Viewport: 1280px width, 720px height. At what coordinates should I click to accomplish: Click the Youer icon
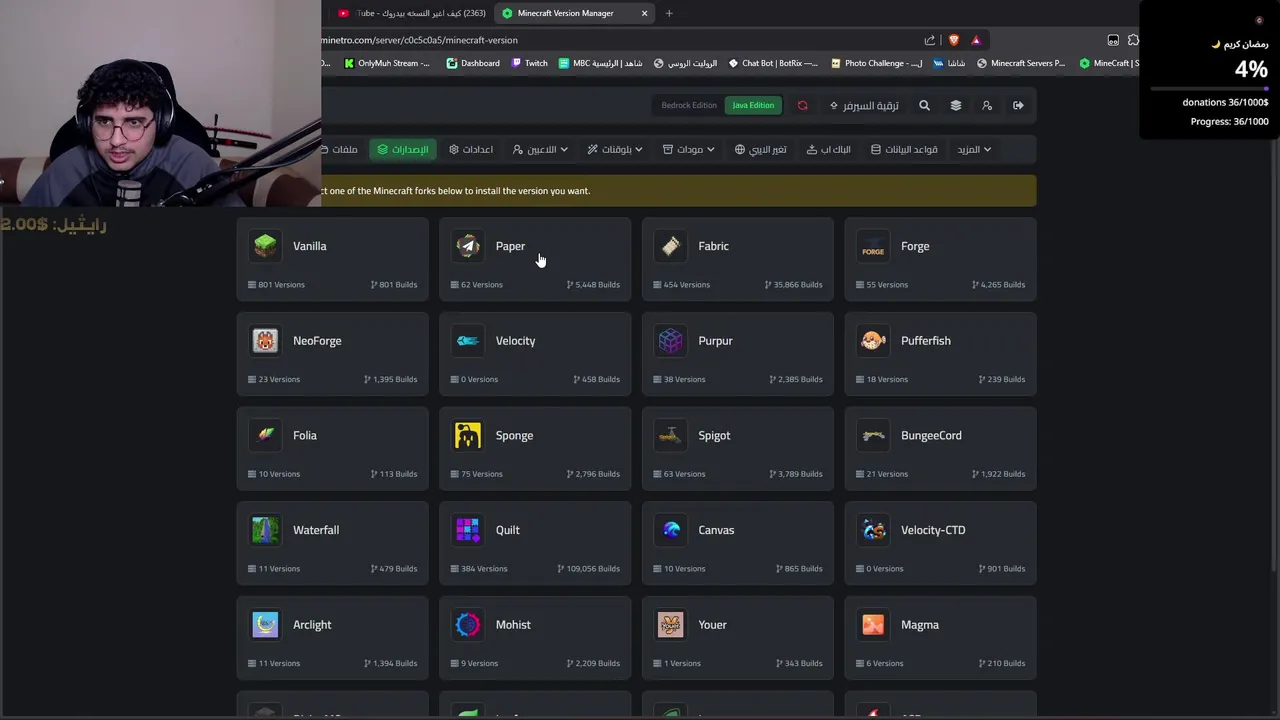pyautogui.click(x=671, y=625)
